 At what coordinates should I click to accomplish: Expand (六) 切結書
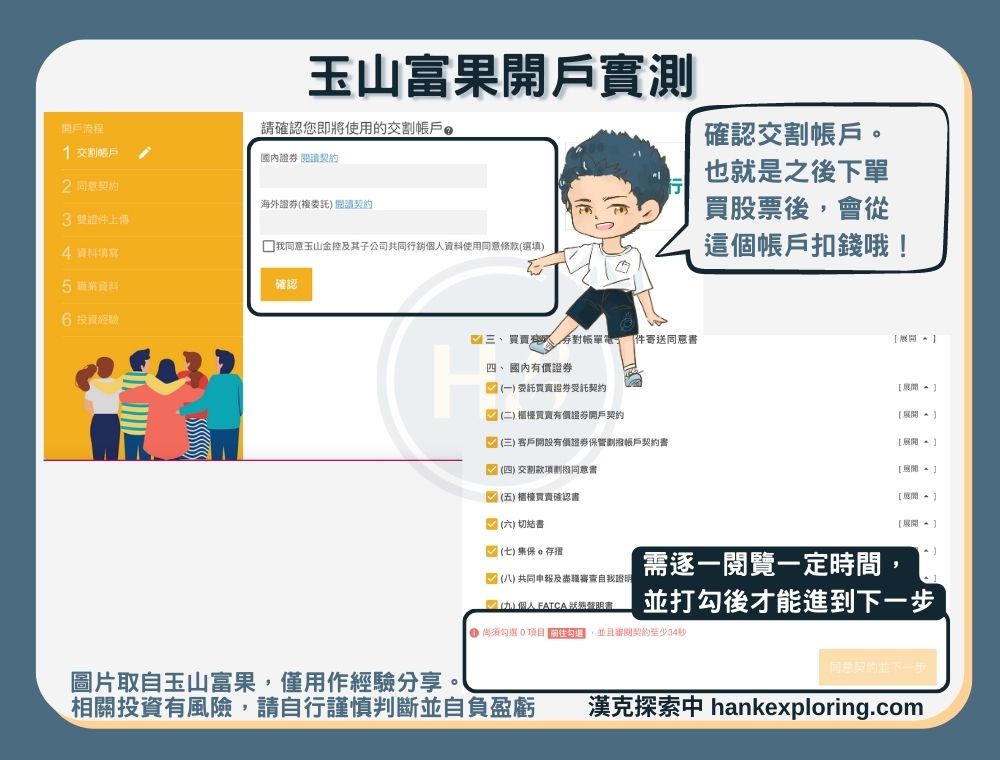click(916, 523)
